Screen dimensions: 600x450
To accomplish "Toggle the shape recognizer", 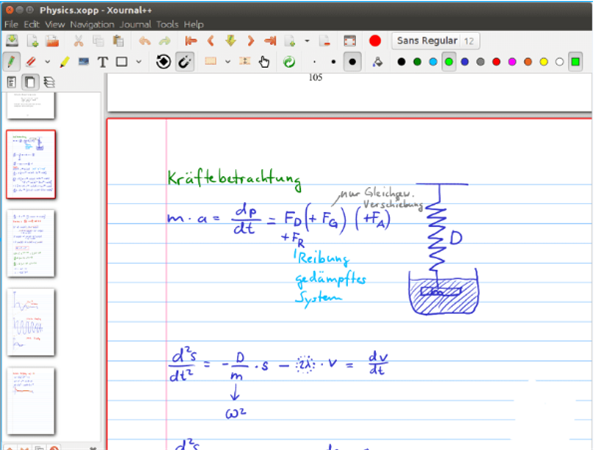I will (164, 61).
